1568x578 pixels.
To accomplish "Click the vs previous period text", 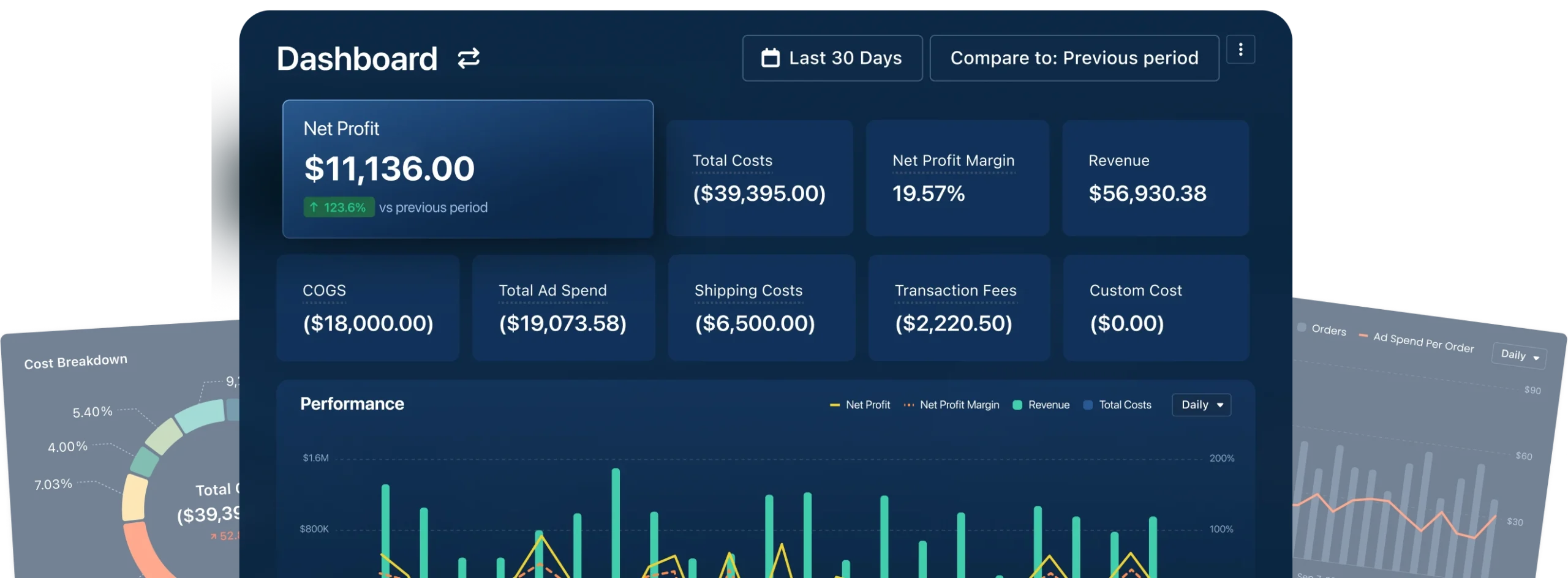I will pos(433,208).
